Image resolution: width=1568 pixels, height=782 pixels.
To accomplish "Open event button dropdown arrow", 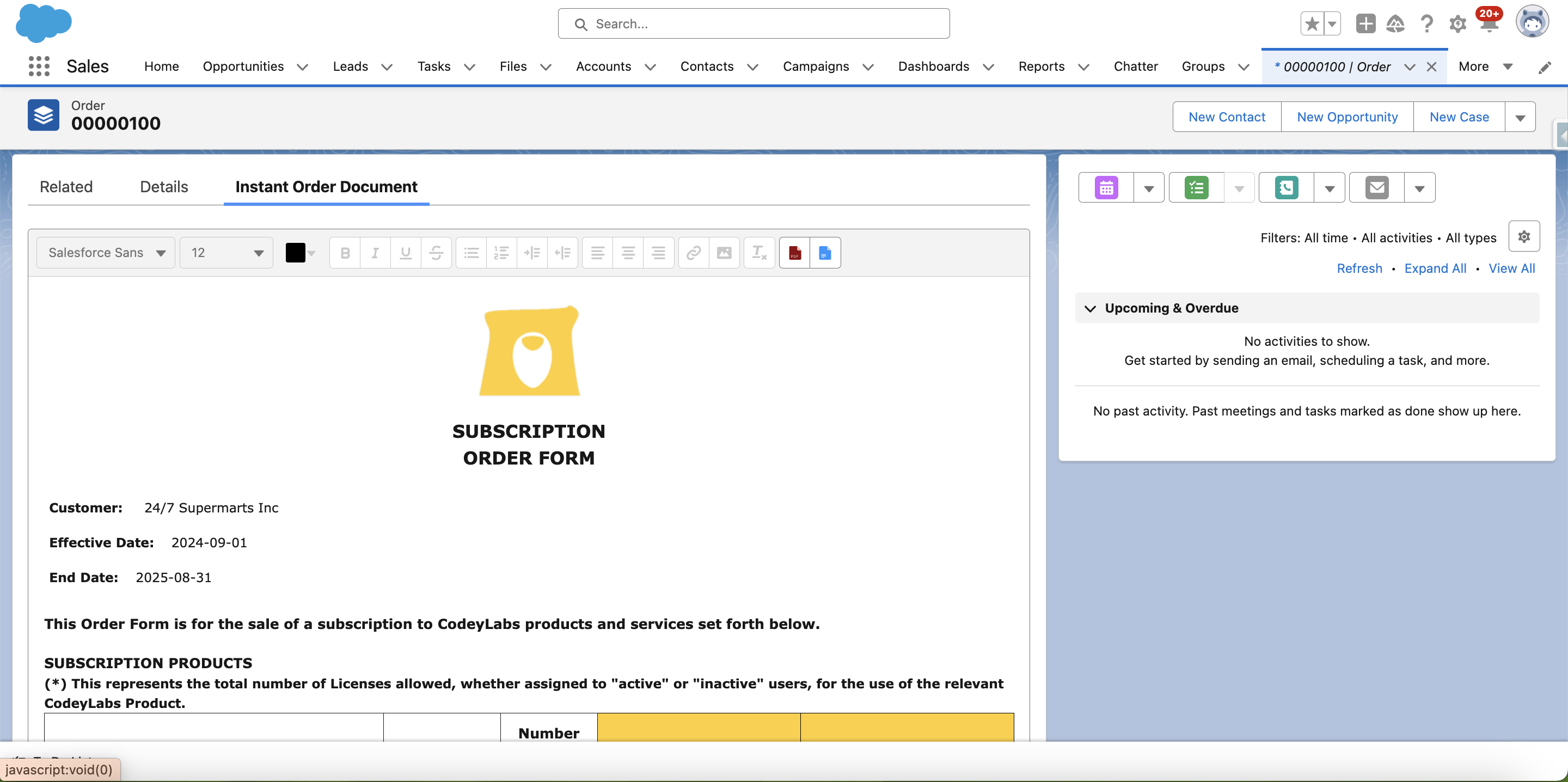I will 1149,187.
